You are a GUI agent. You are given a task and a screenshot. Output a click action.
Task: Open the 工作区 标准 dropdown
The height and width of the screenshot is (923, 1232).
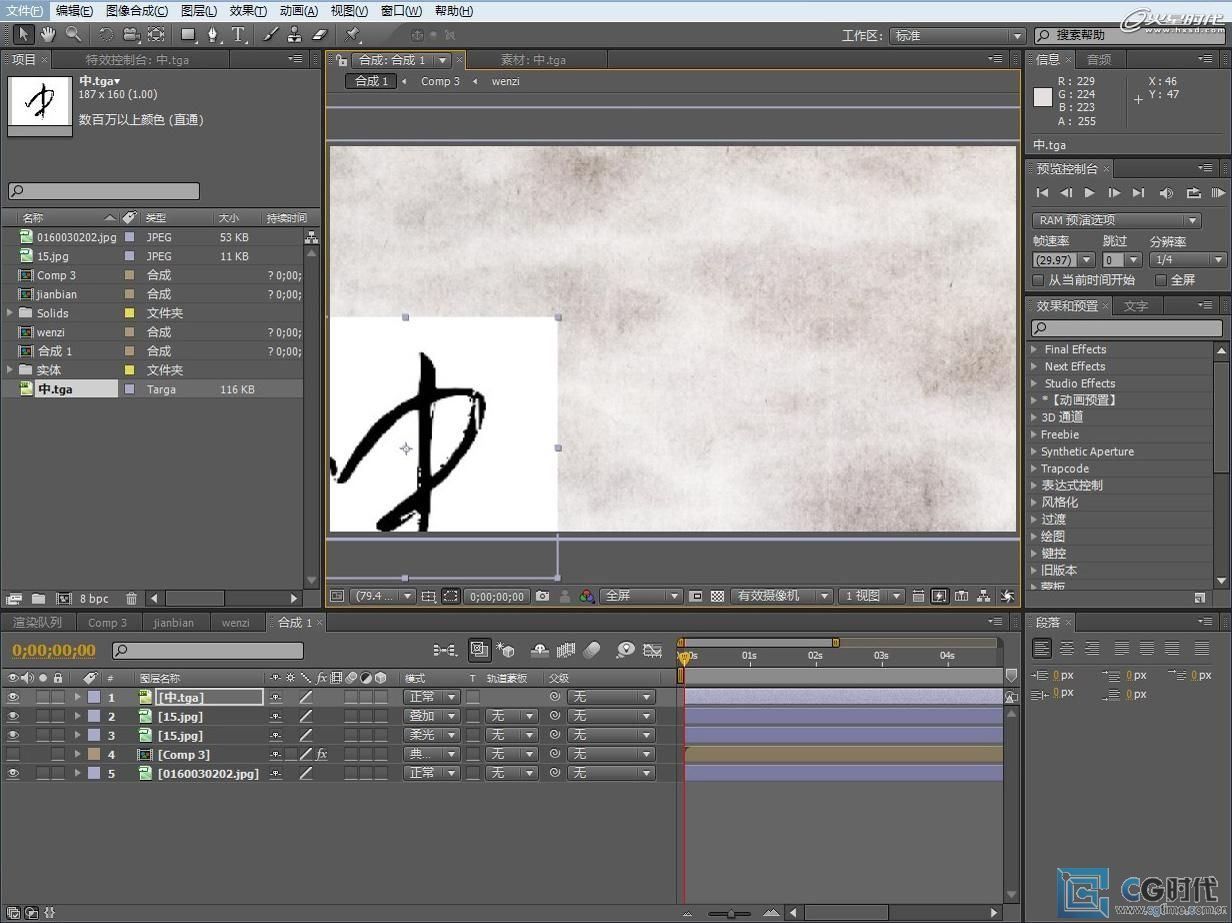coord(957,36)
